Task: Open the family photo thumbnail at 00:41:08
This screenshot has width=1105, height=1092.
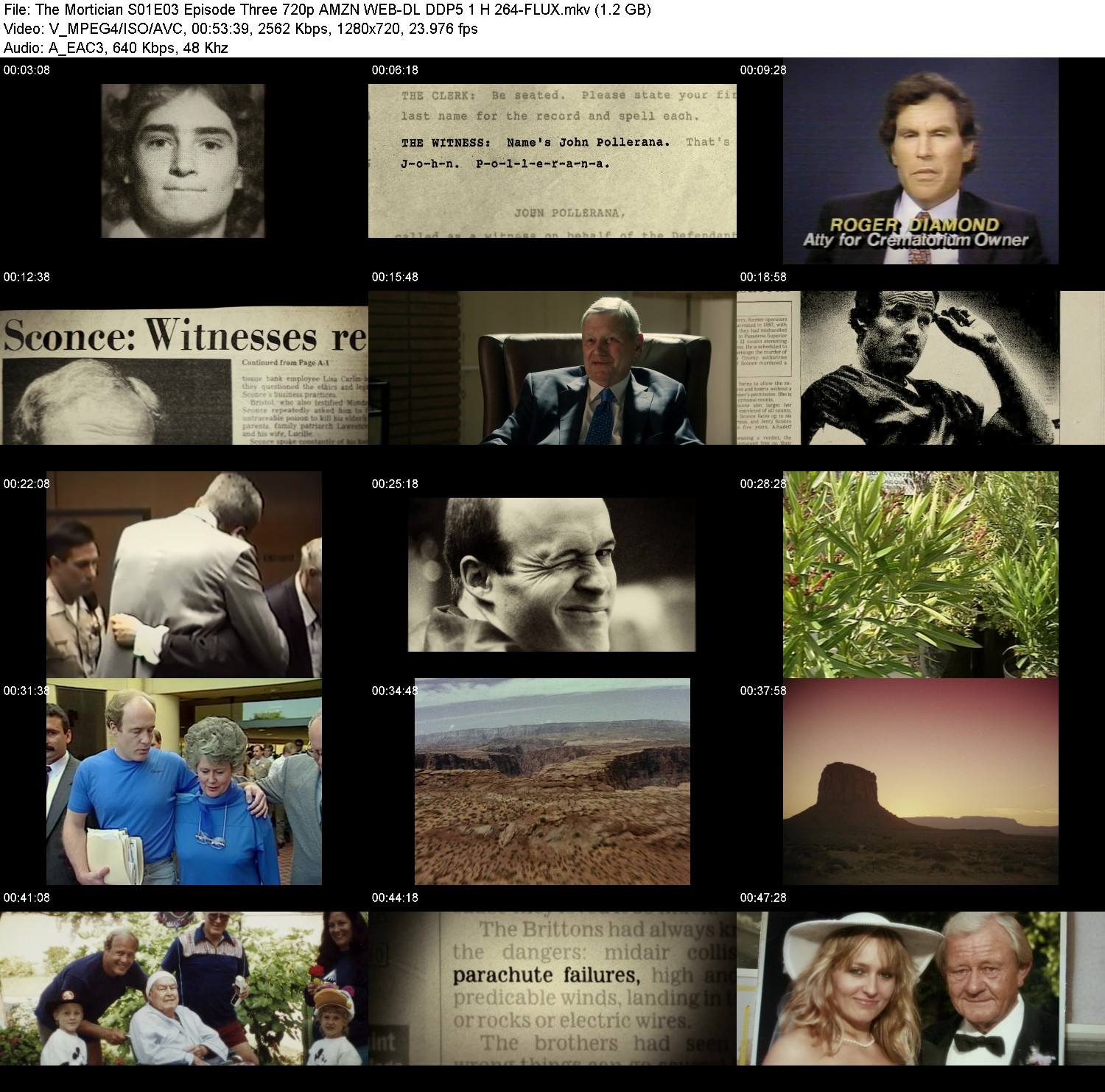Action: click(x=184, y=988)
